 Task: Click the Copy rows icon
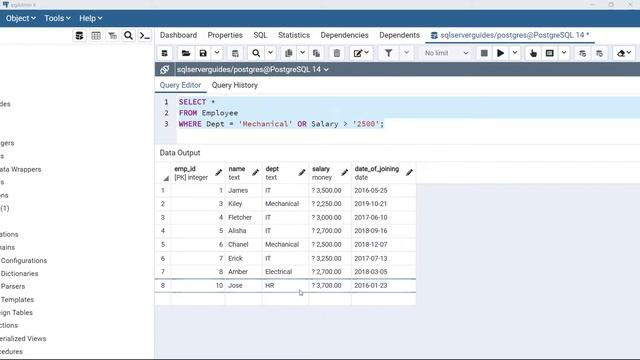point(289,53)
